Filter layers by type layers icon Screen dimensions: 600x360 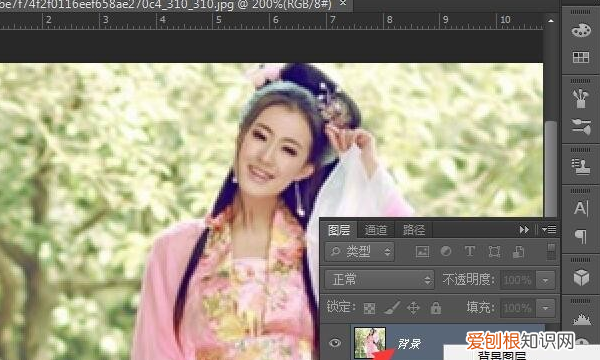pos(470,251)
